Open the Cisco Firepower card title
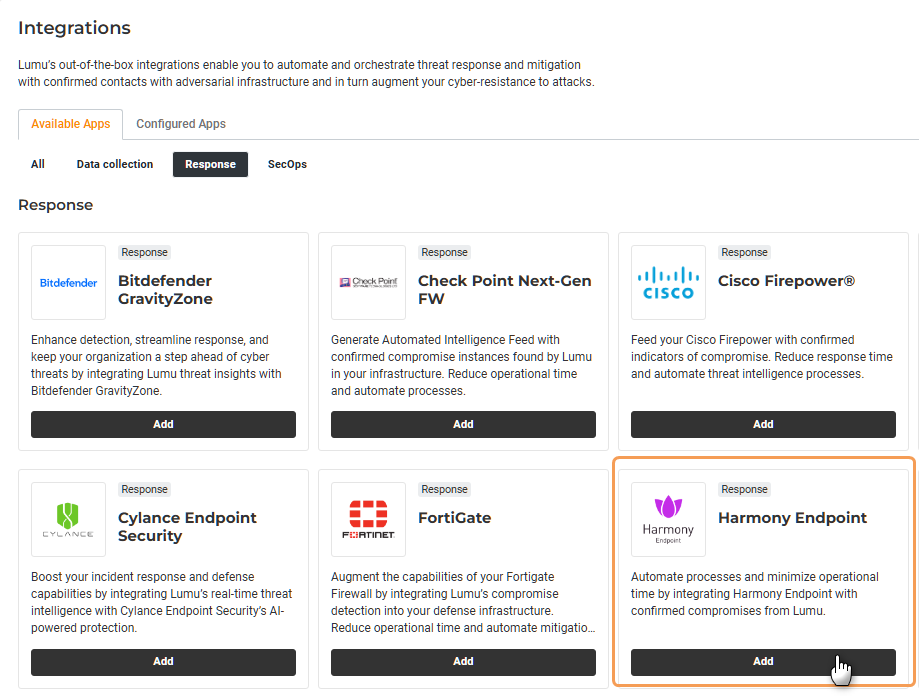The width and height of the screenshot is (919, 696). [x=786, y=281]
